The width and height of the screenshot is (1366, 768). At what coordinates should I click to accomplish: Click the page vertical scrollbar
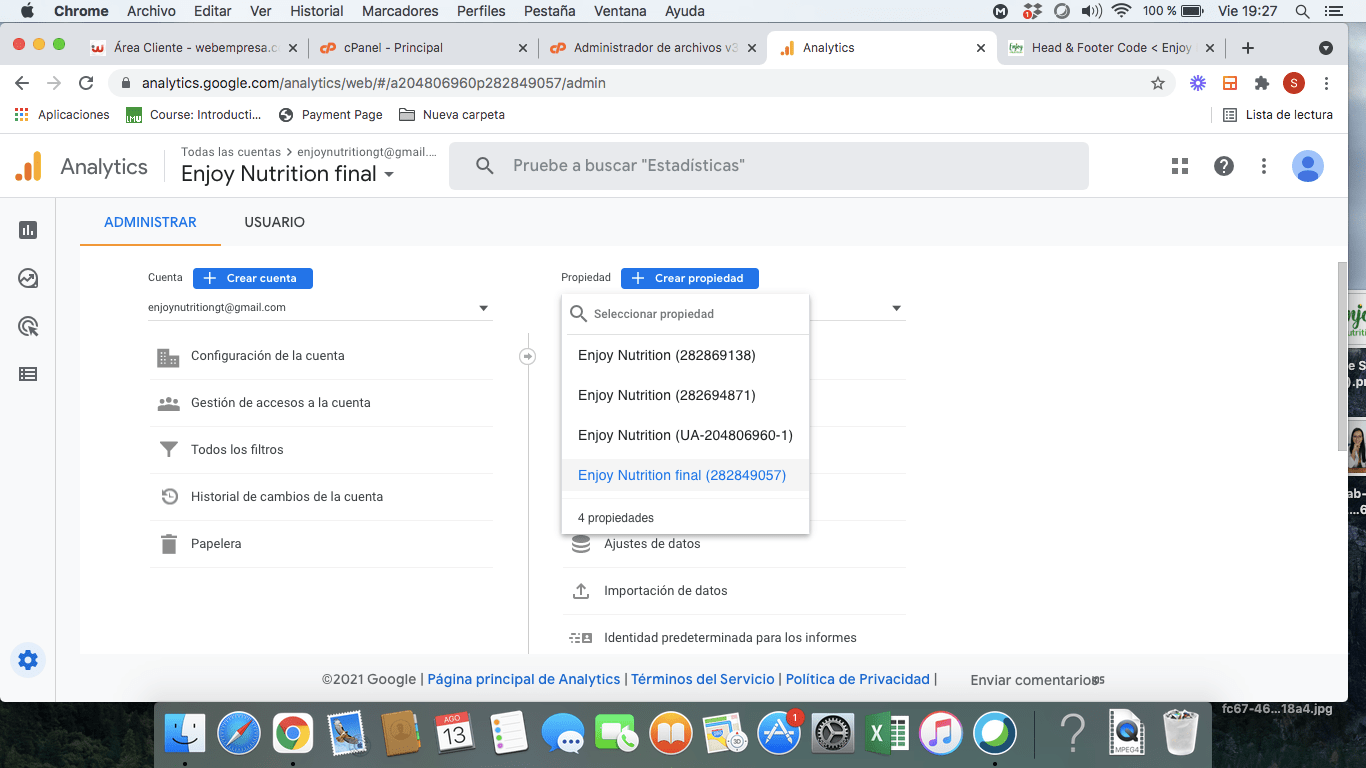(x=1342, y=355)
